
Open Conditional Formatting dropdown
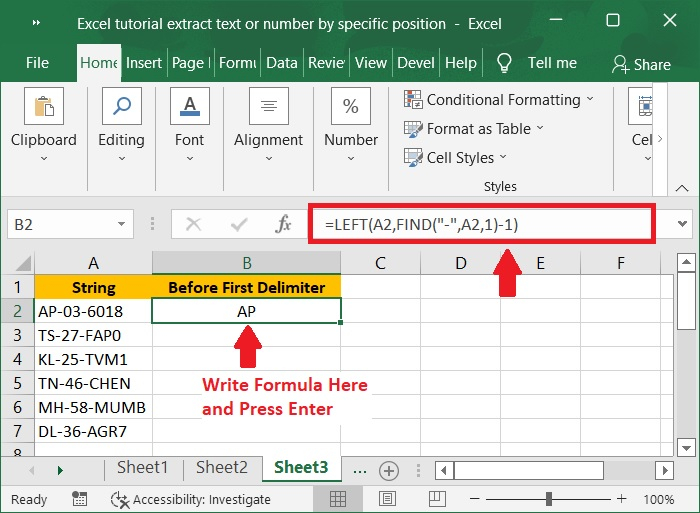[x=499, y=100]
